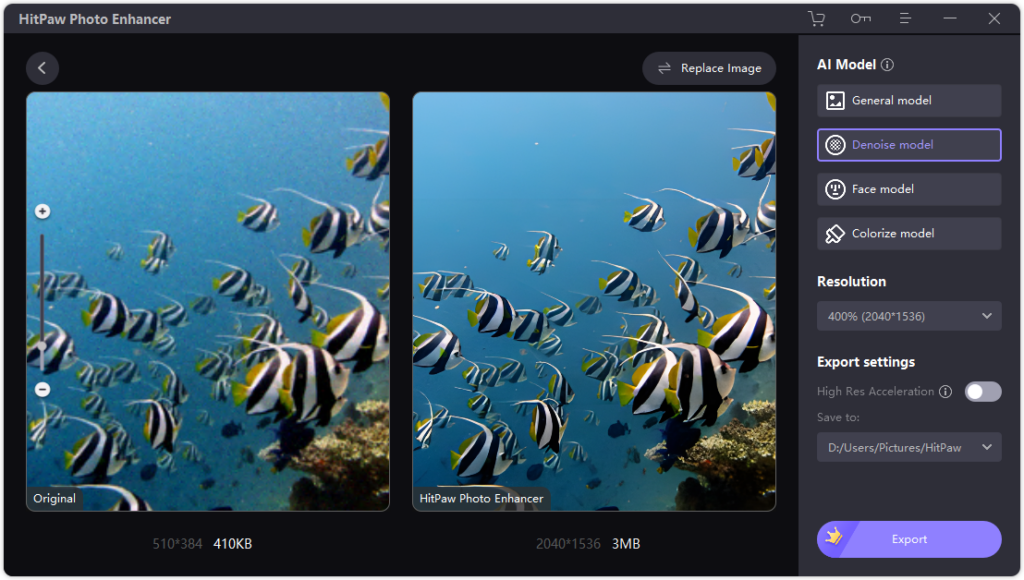Click the High Res Acceleration info icon
This screenshot has width=1024, height=580.
tap(945, 392)
